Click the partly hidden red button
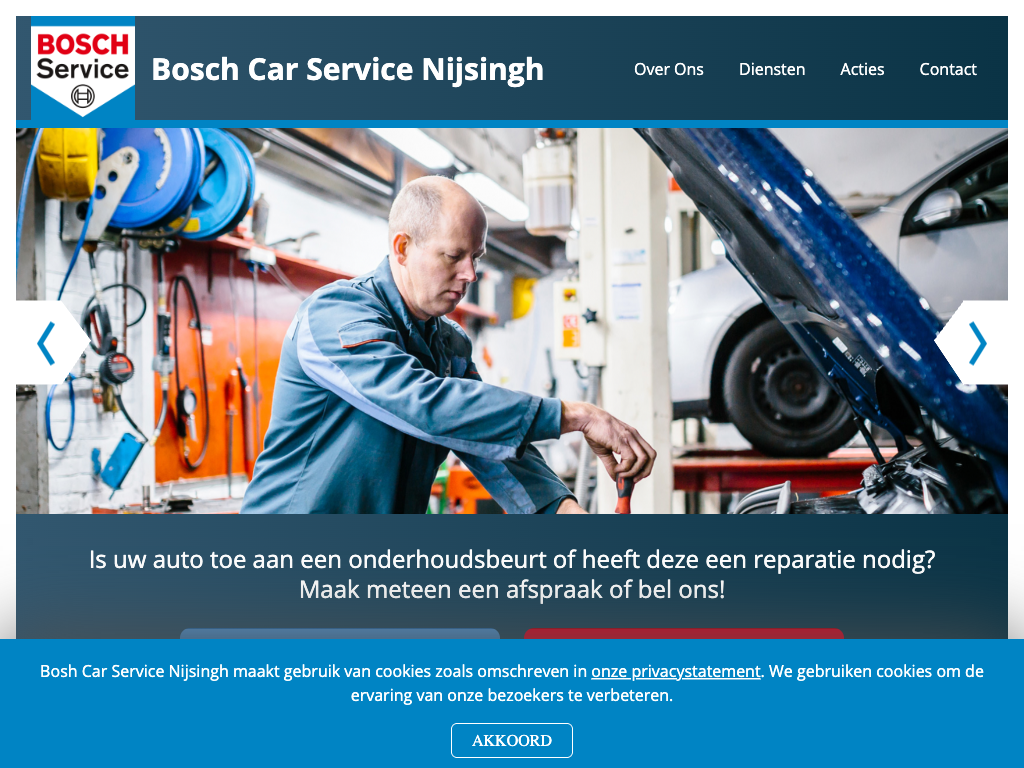The height and width of the screenshot is (768, 1024). 684,634
